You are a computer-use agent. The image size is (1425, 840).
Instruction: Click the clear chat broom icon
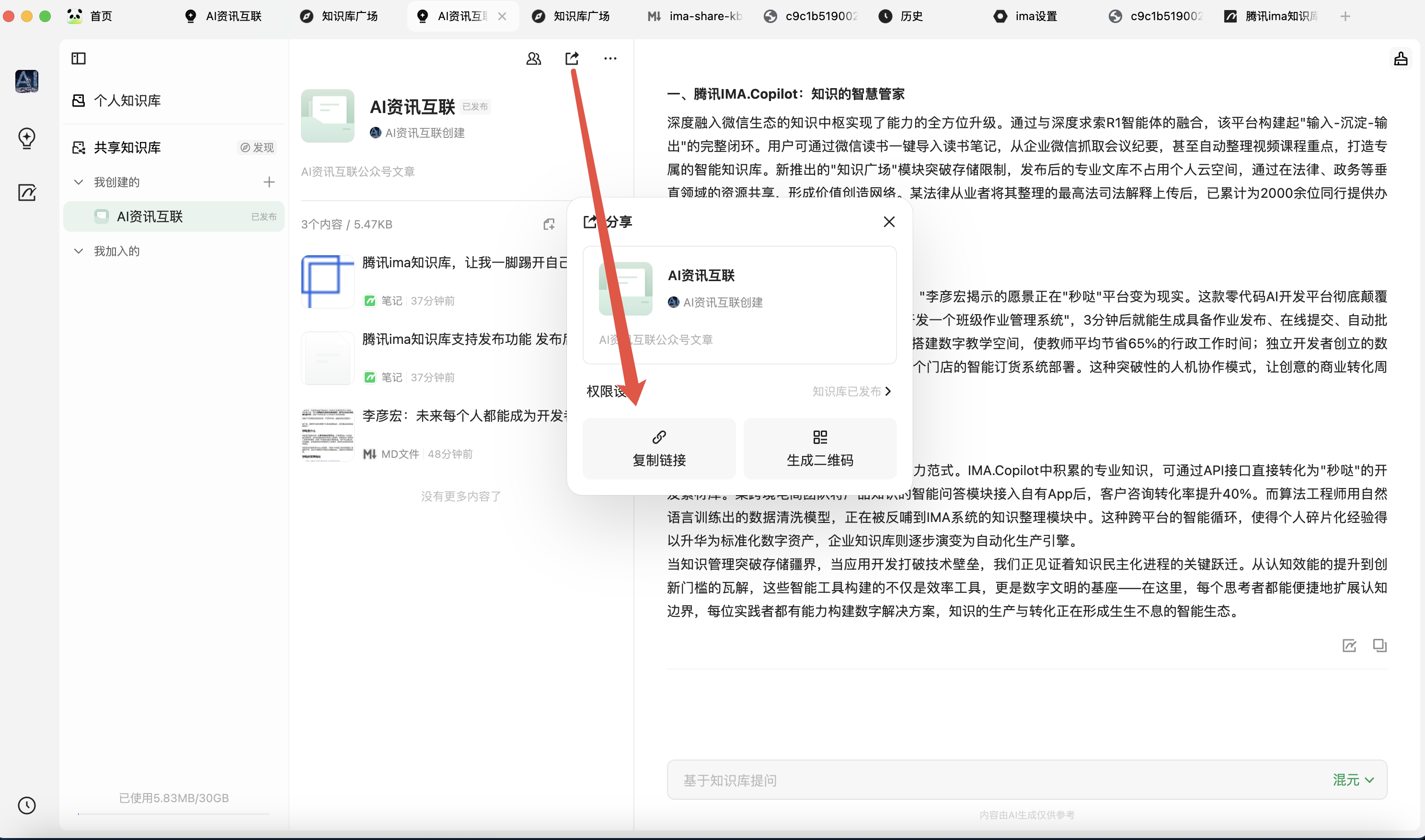[1401, 58]
